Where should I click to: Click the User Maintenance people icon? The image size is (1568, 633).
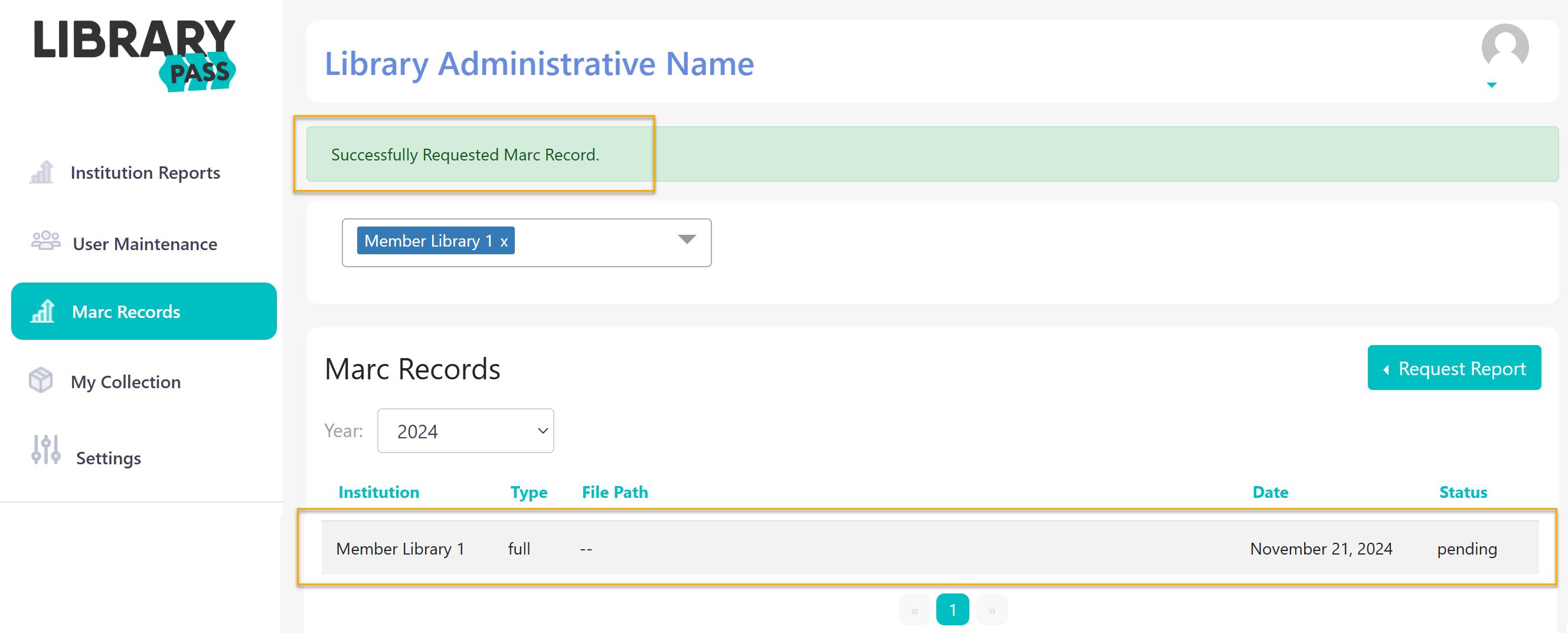pyautogui.click(x=45, y=241)
